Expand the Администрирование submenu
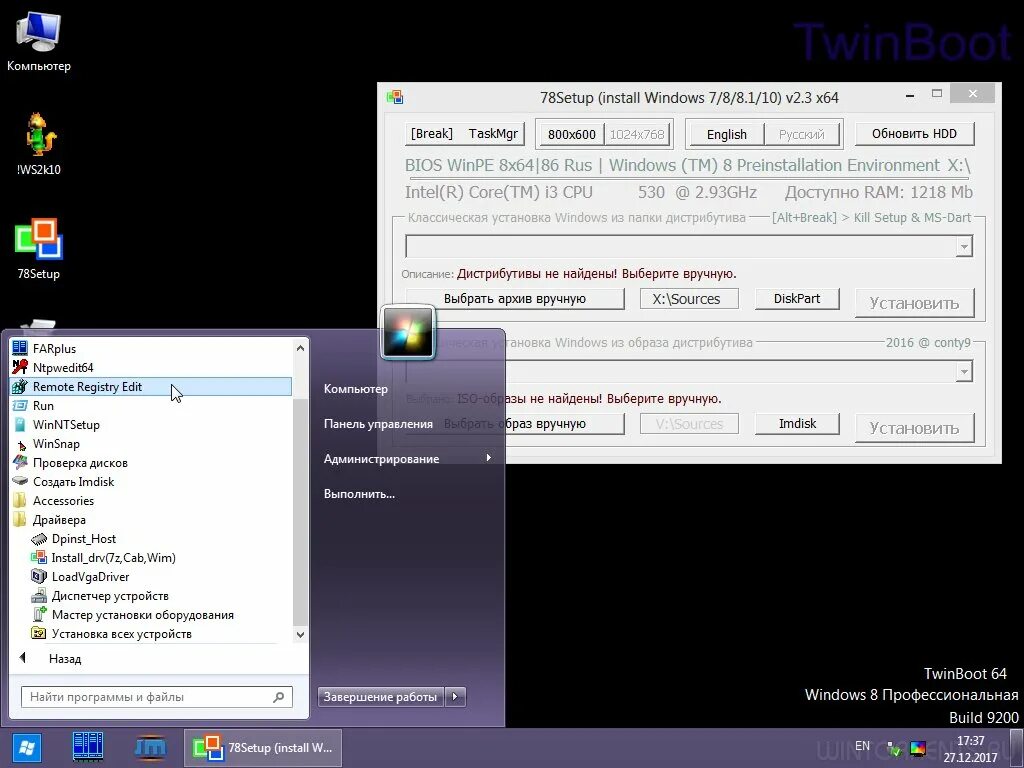The height and width of the screenshot is (768, 1024). [x=408, y=458]
